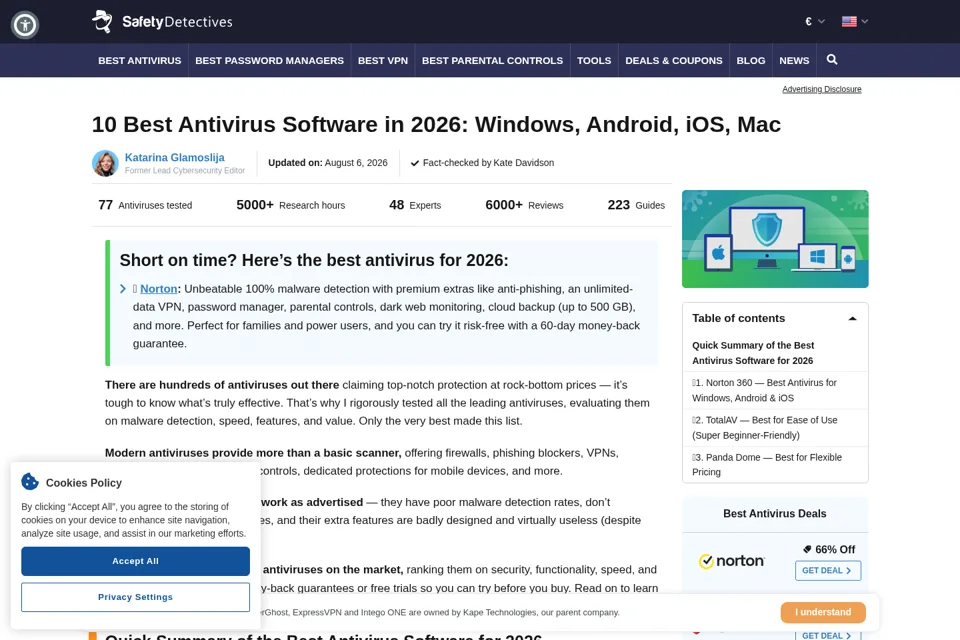Click the '48 Experts' stat
Screen dimensions: 960x640
coord(415,205)
